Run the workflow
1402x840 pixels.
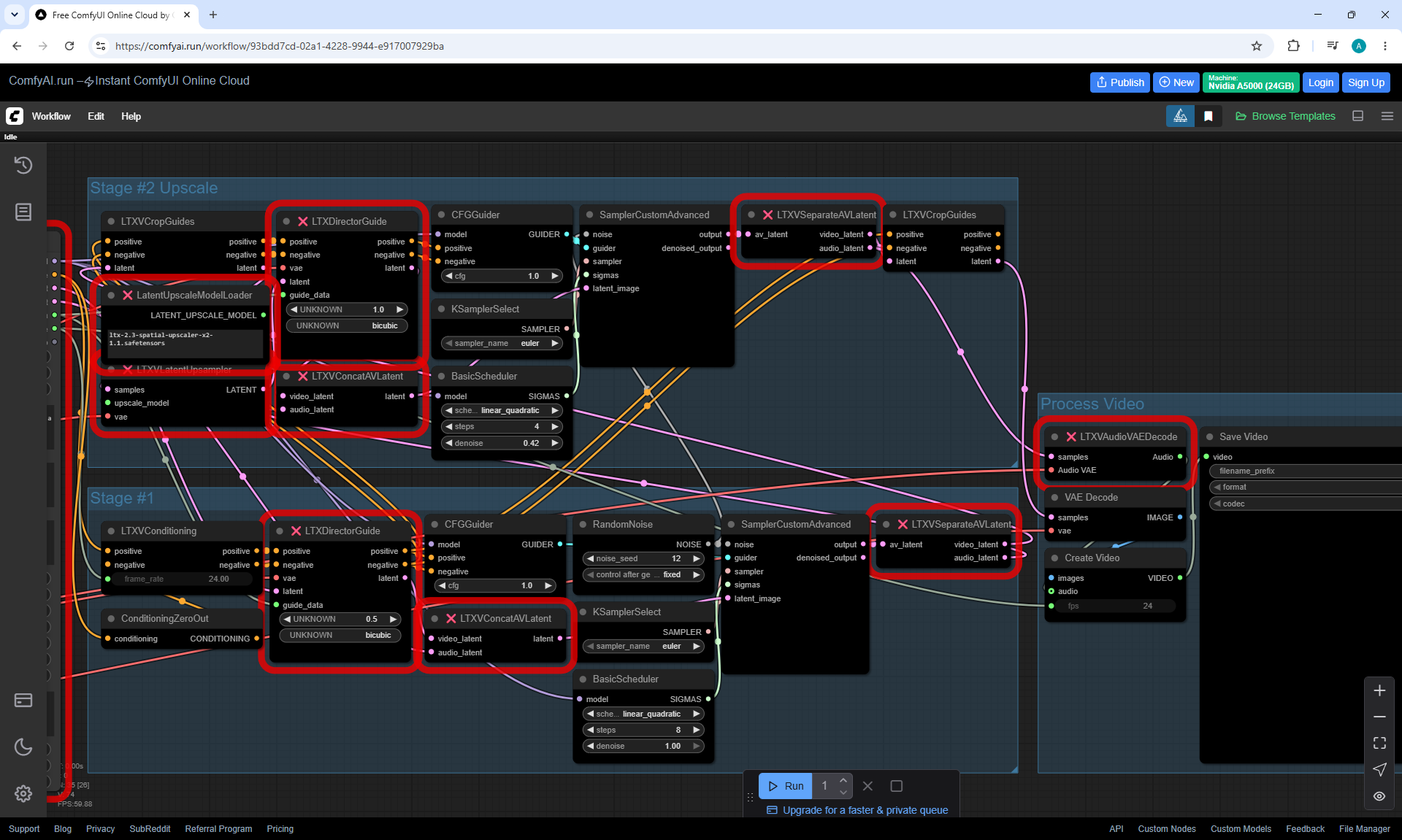(786, 786)
